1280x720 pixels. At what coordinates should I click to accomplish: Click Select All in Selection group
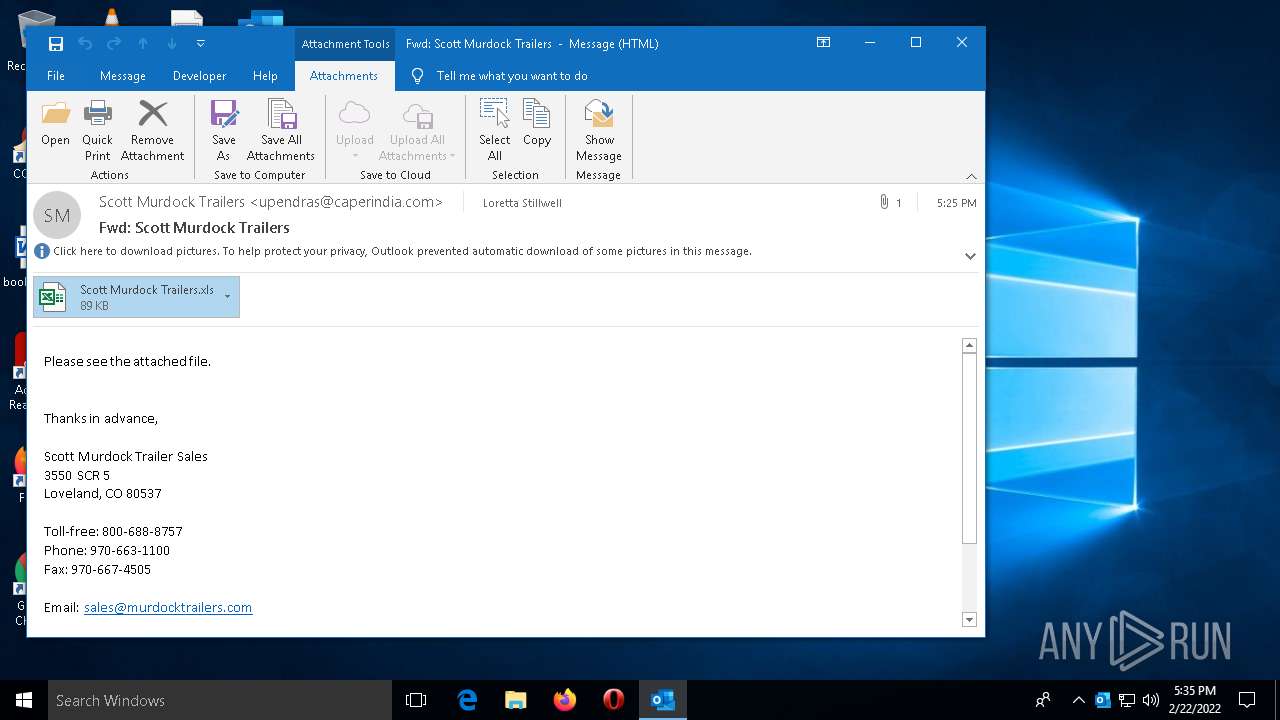tap(495, 130)
